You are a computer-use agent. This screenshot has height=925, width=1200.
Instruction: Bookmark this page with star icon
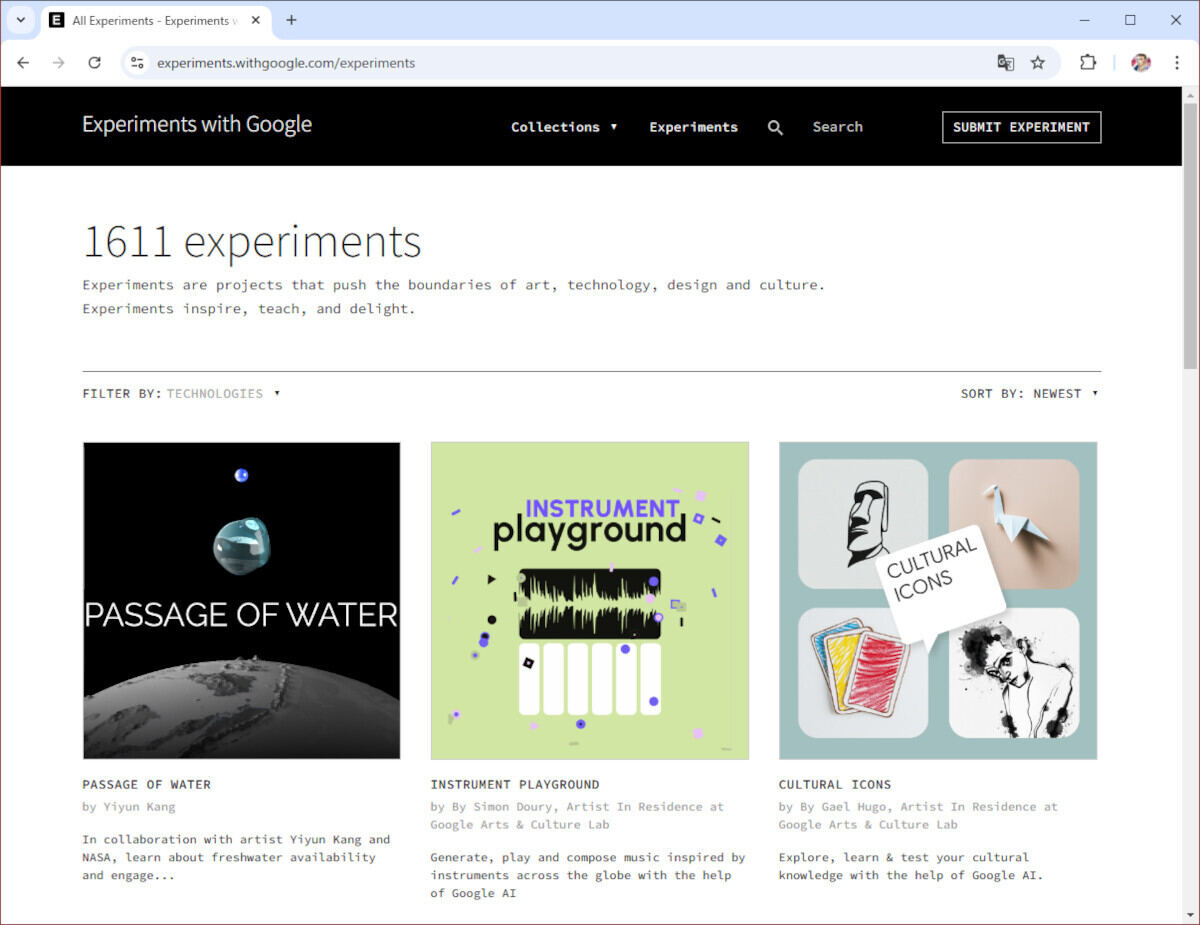pyautogui.click(x=1038, y=63)
